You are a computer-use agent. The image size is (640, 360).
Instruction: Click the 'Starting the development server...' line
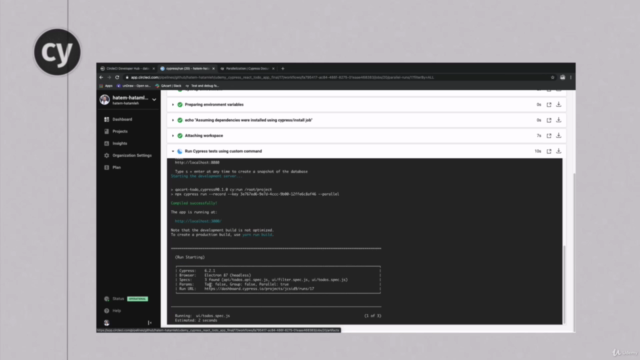[206, 176]
